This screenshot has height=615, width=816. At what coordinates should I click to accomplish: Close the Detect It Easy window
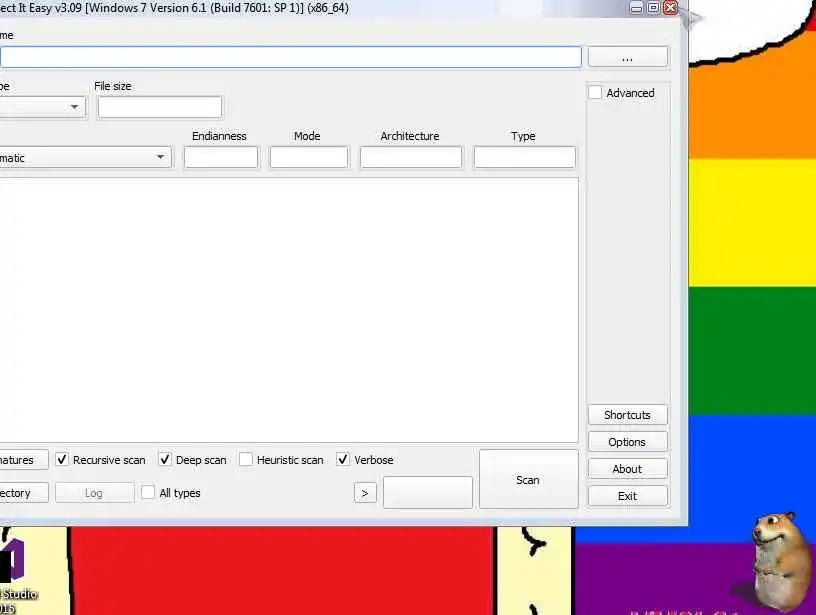[671, 8]
